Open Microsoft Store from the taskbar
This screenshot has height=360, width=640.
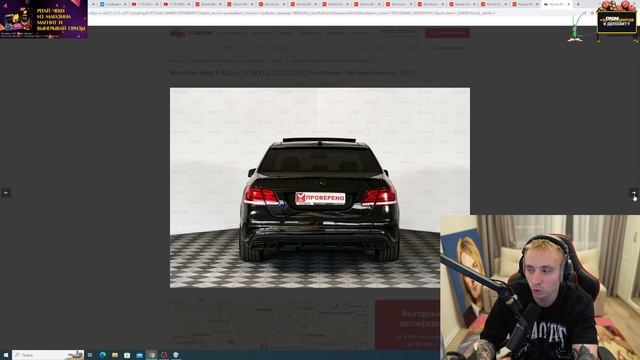pos(127,355)
